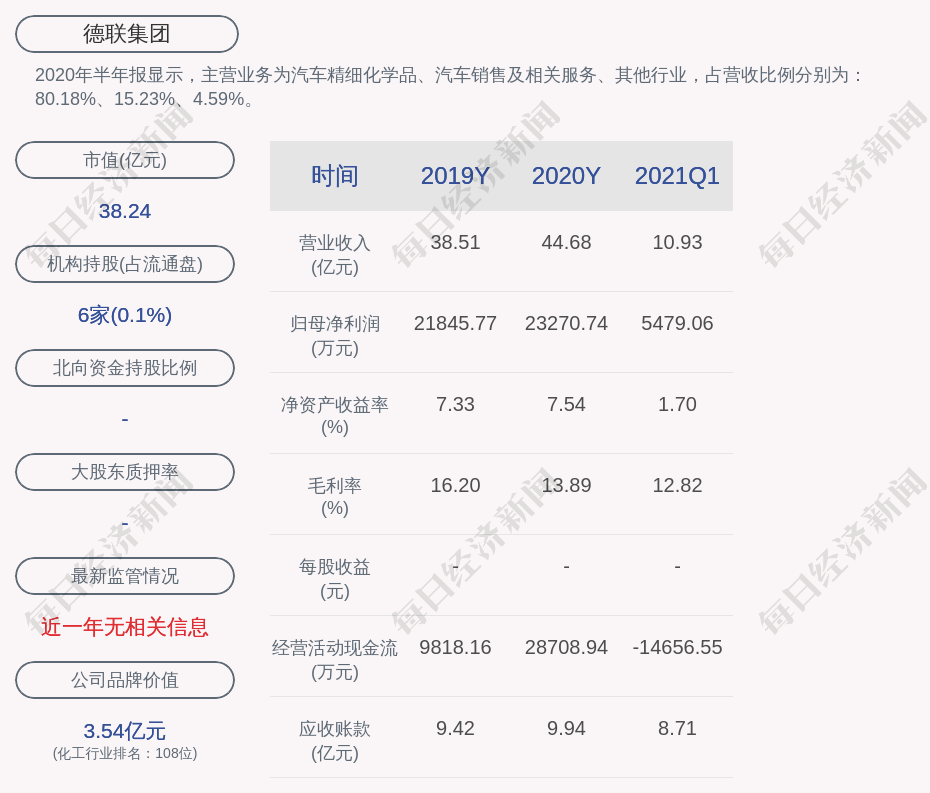Select the 北向资金持股比例 label
The height and width of the screenshot is (793, 930).
tap(125, 368)
